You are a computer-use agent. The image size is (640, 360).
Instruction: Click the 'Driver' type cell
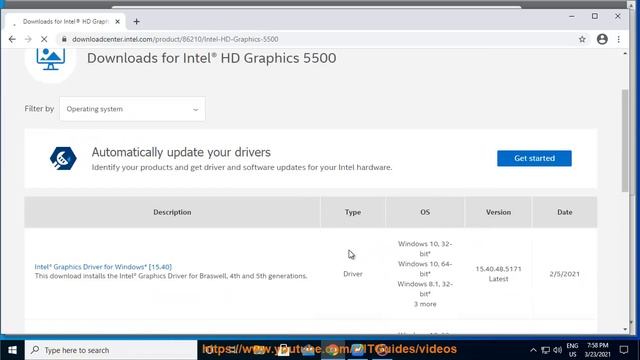(x=353, y=274)
